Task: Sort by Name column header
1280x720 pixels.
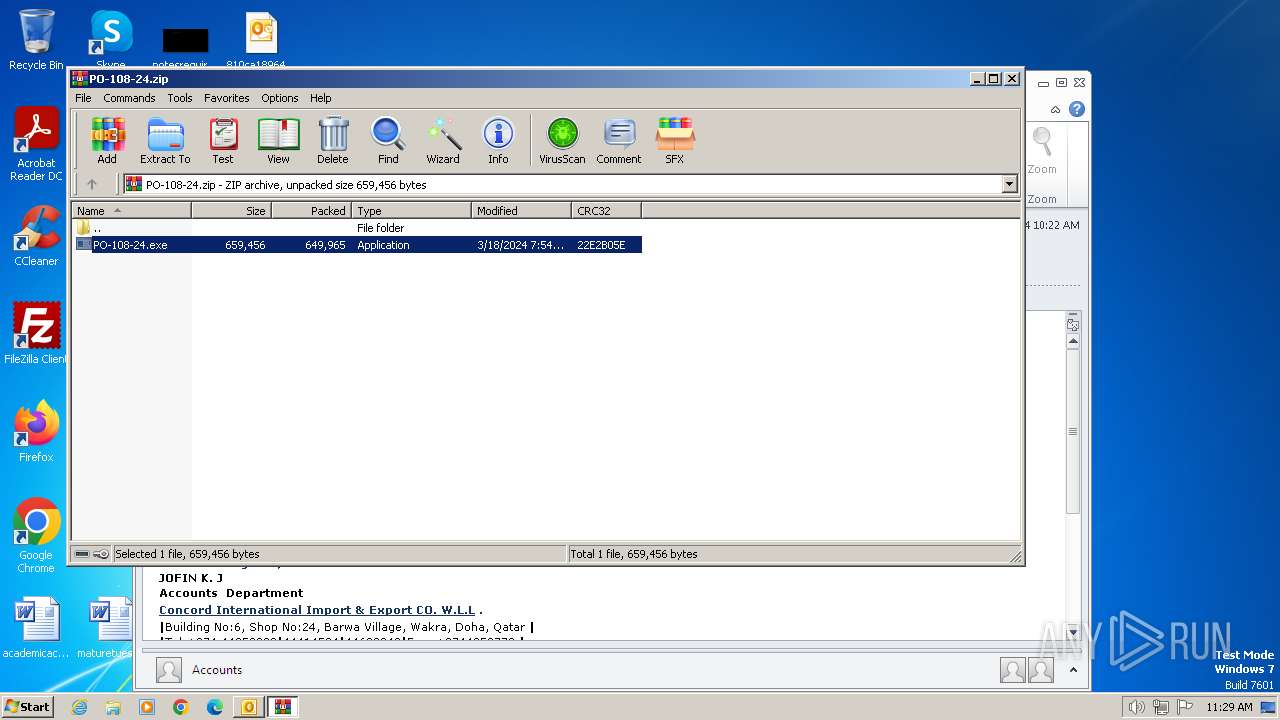Action: [x=131, y=211]
